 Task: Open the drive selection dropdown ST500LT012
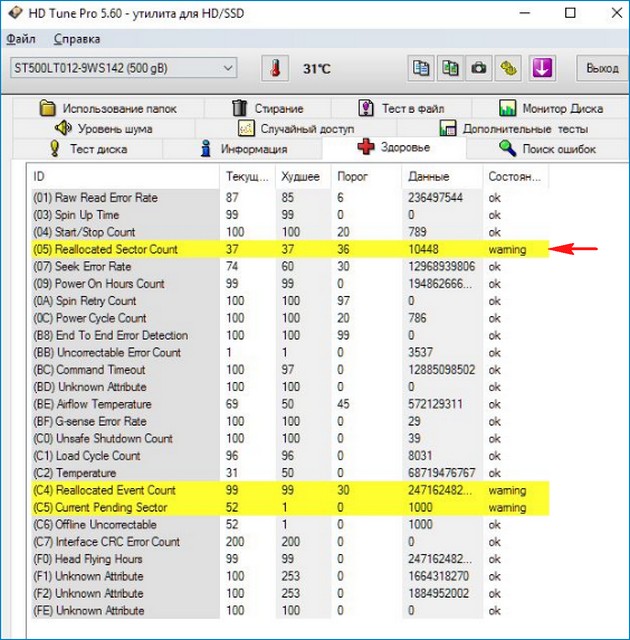click(122, 68)
